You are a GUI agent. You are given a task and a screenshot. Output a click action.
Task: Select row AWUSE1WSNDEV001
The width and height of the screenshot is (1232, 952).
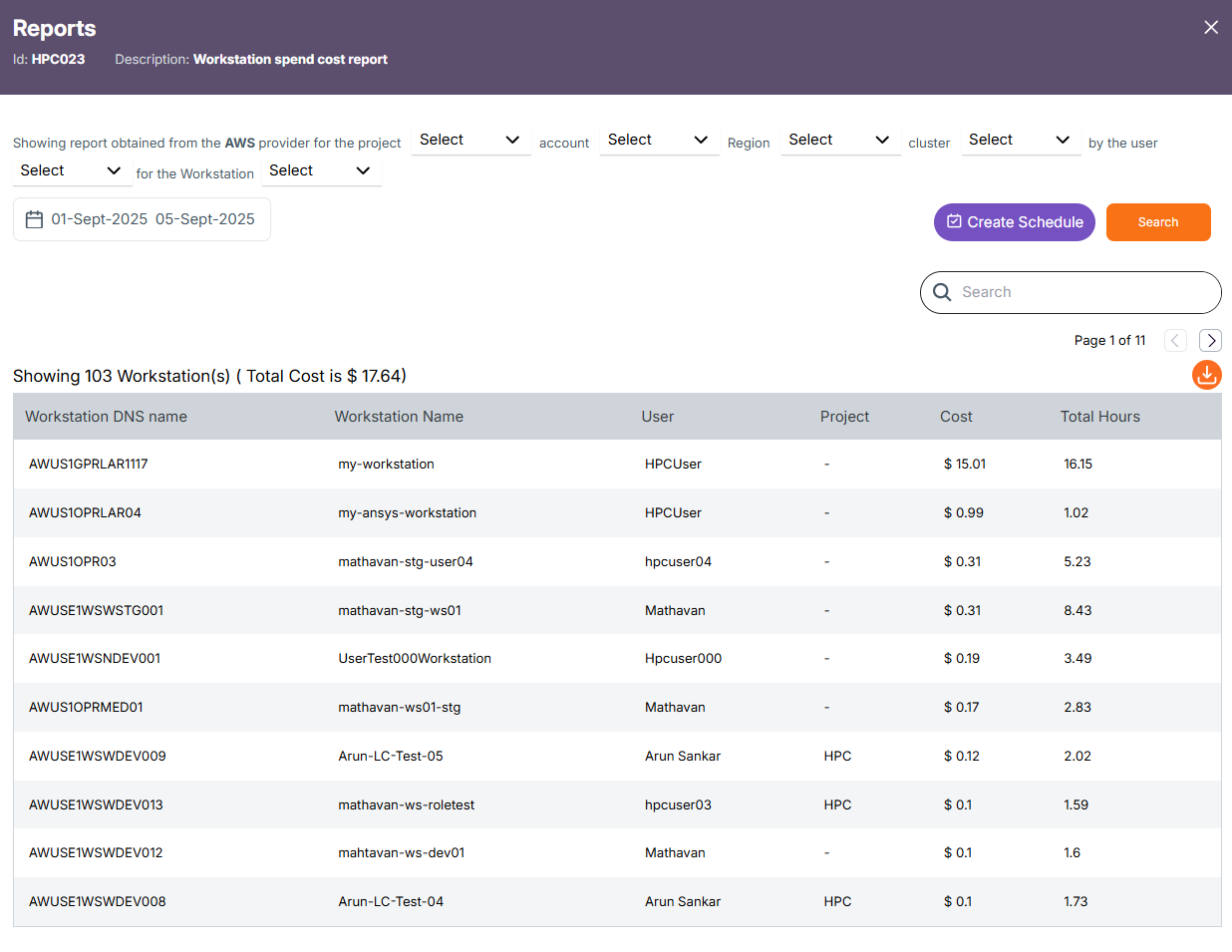click(x=617, y=658)
